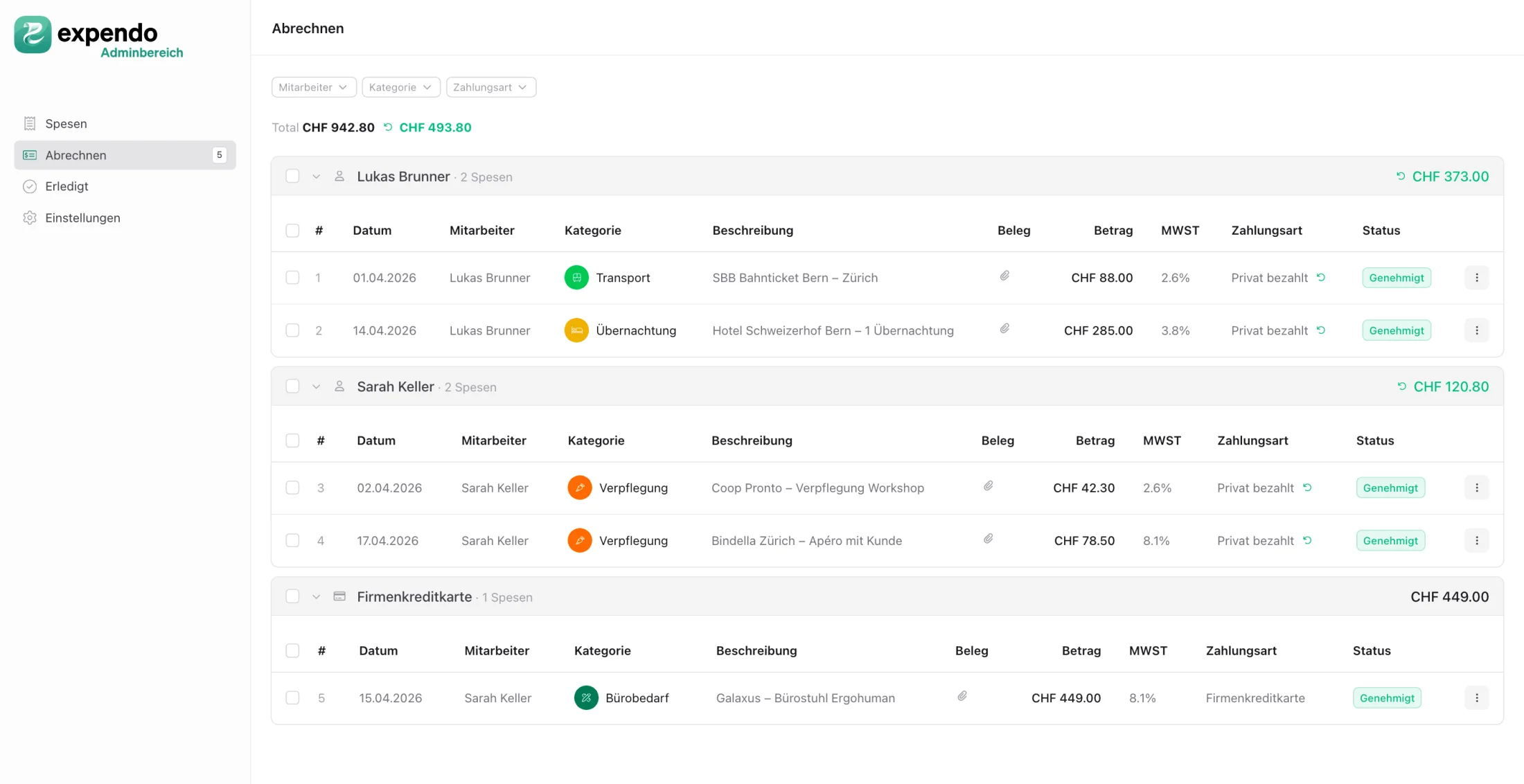Collapse the Firmenkreditkarte group
Image resolution: width=1524 pixels, height=784 pixels.
[316, 597]
